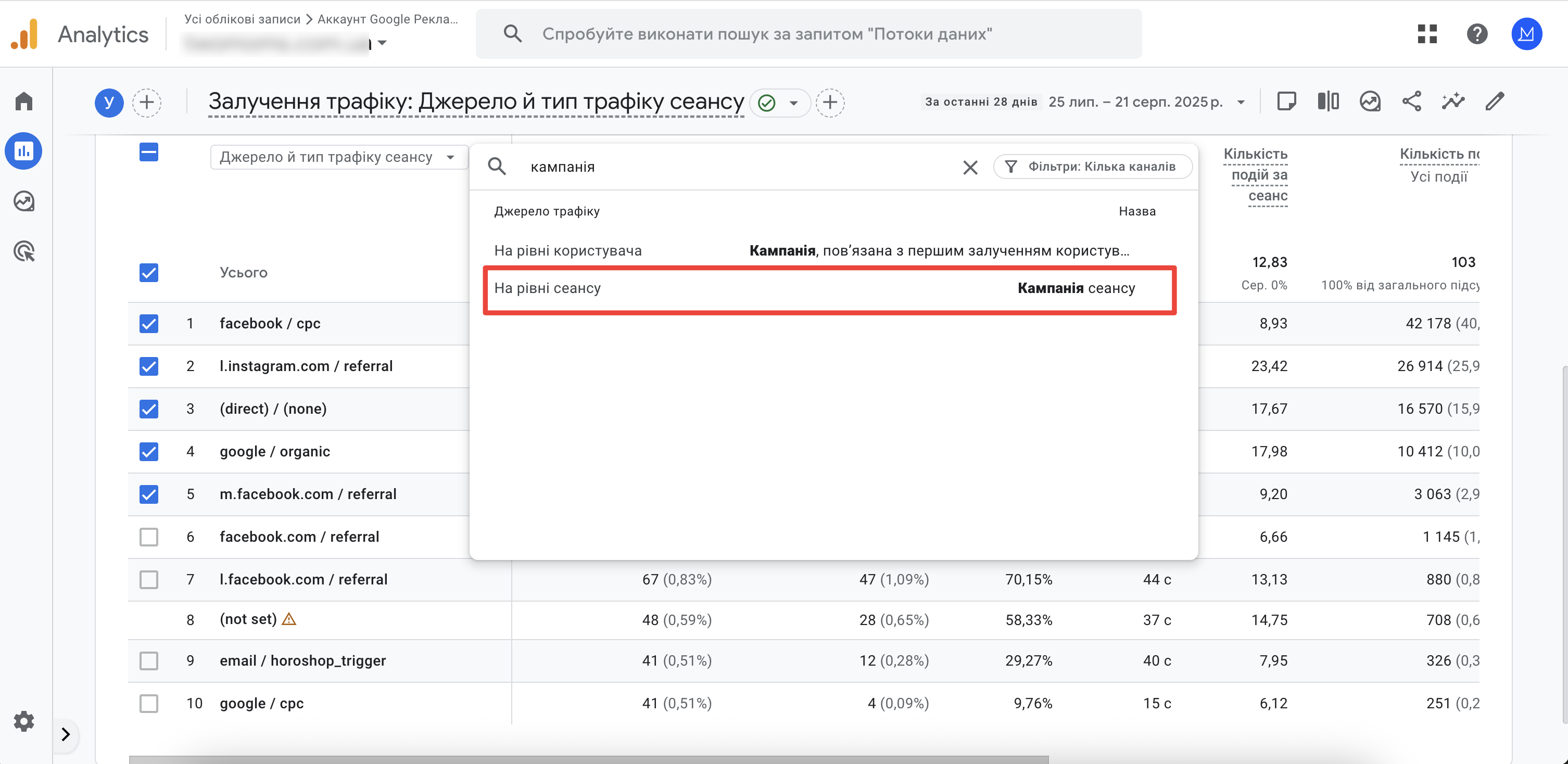Share this report

click(x=1412, y=101)
